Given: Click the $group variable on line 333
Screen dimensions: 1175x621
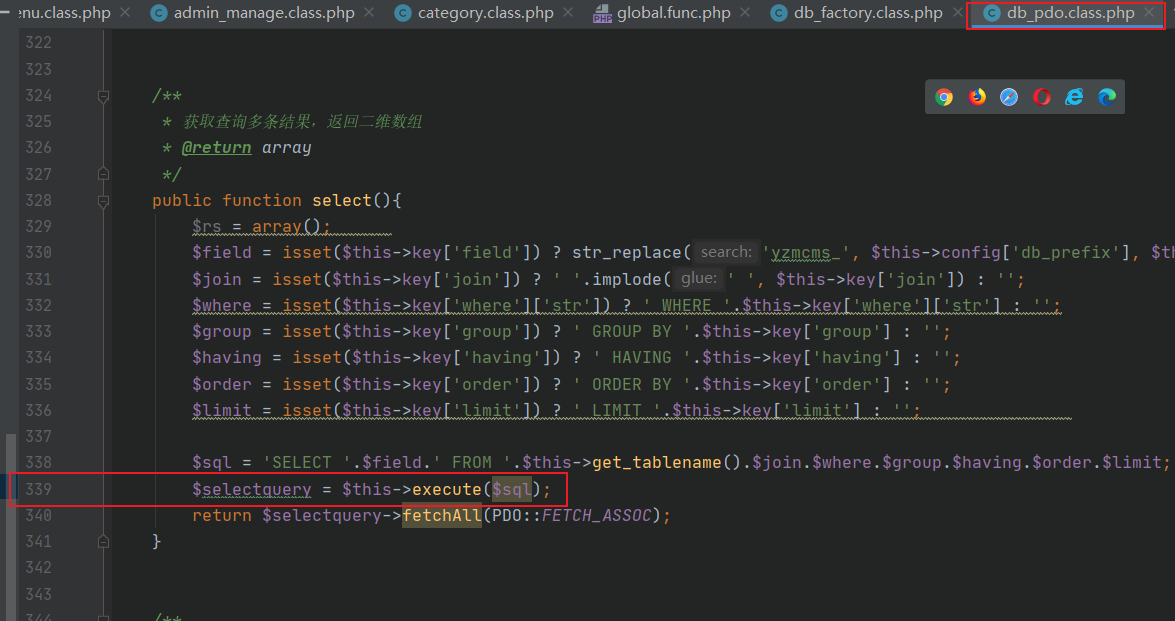Looking at the screenshot, I should click(x=222, y=332).
